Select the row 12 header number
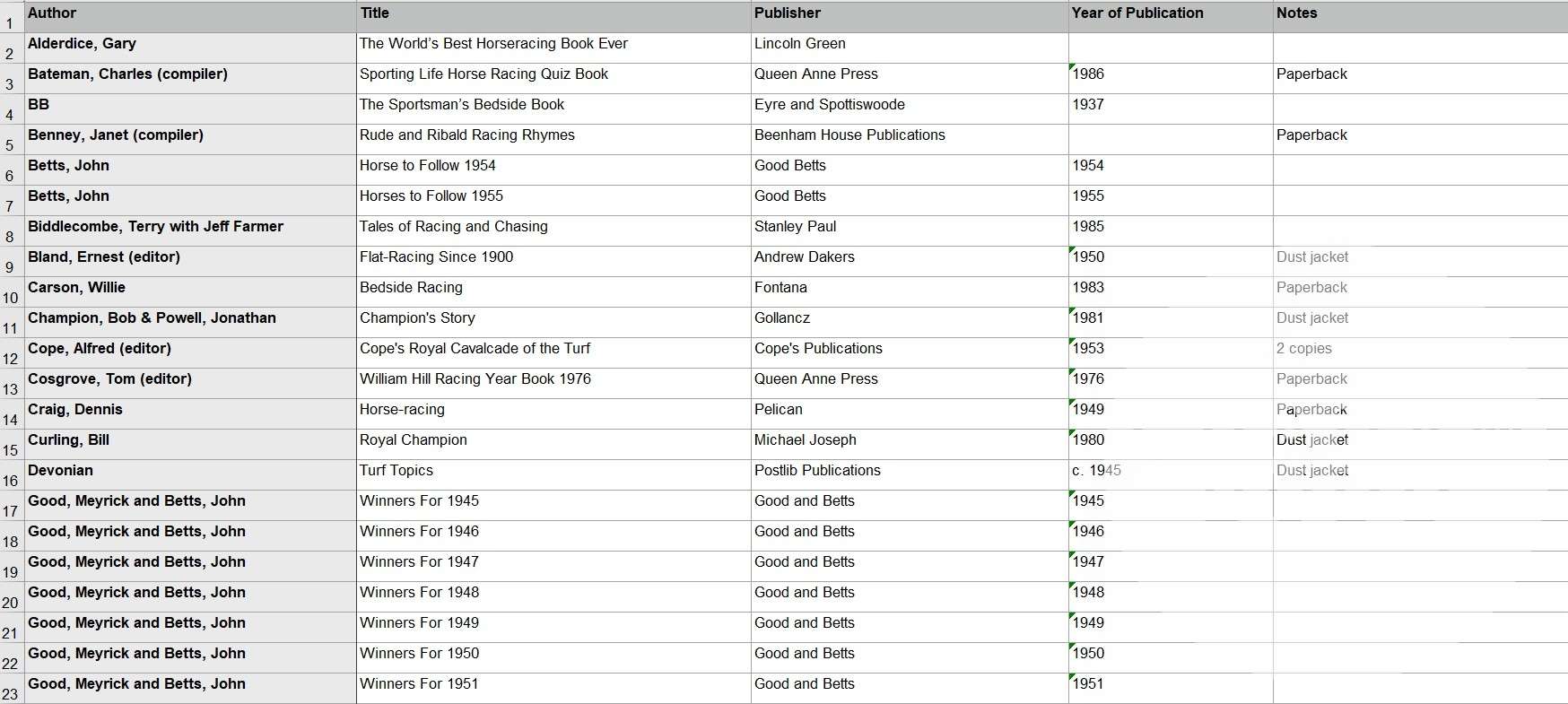 point(12,353)
